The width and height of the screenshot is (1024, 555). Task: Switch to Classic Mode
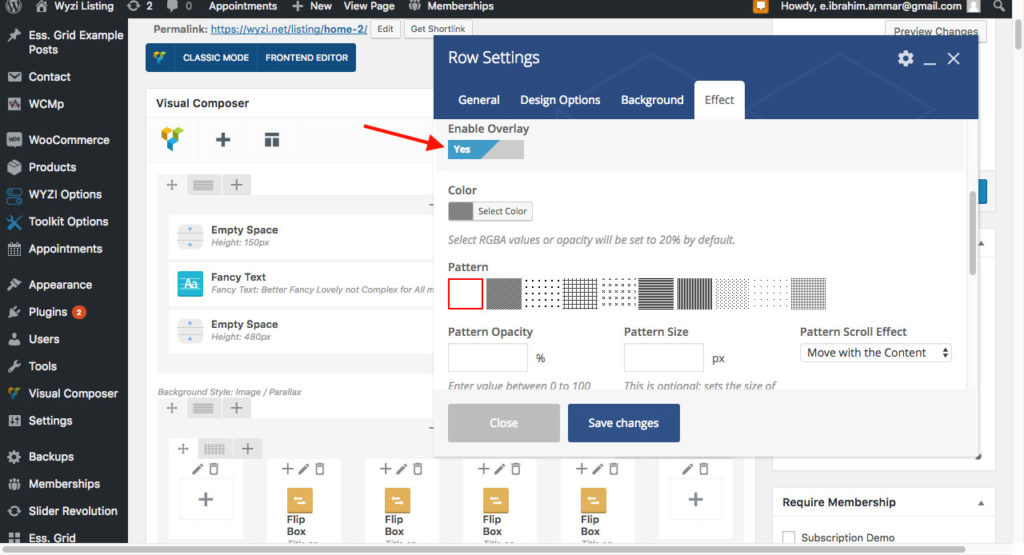pyautogui.click(x=216, y=57)
